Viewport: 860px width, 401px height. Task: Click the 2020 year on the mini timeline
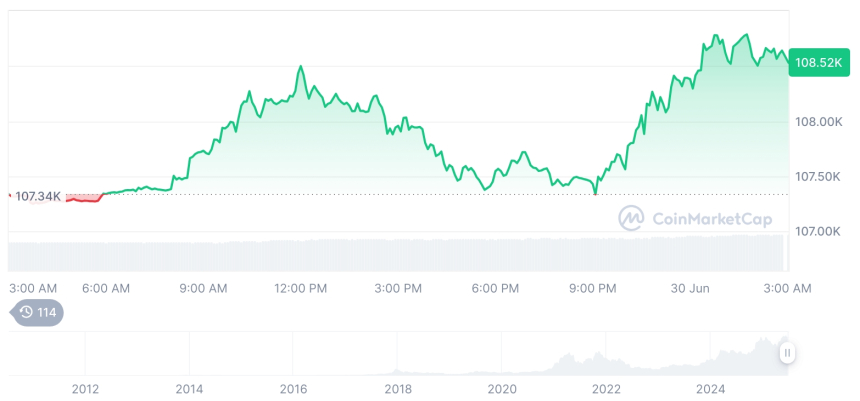click(x=502, y=388)
